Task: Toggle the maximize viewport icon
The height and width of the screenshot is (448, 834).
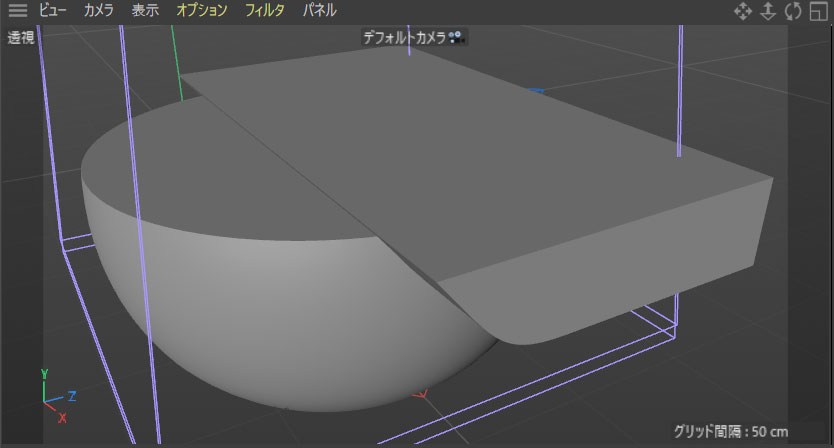Action: click(x=818, y=11)
